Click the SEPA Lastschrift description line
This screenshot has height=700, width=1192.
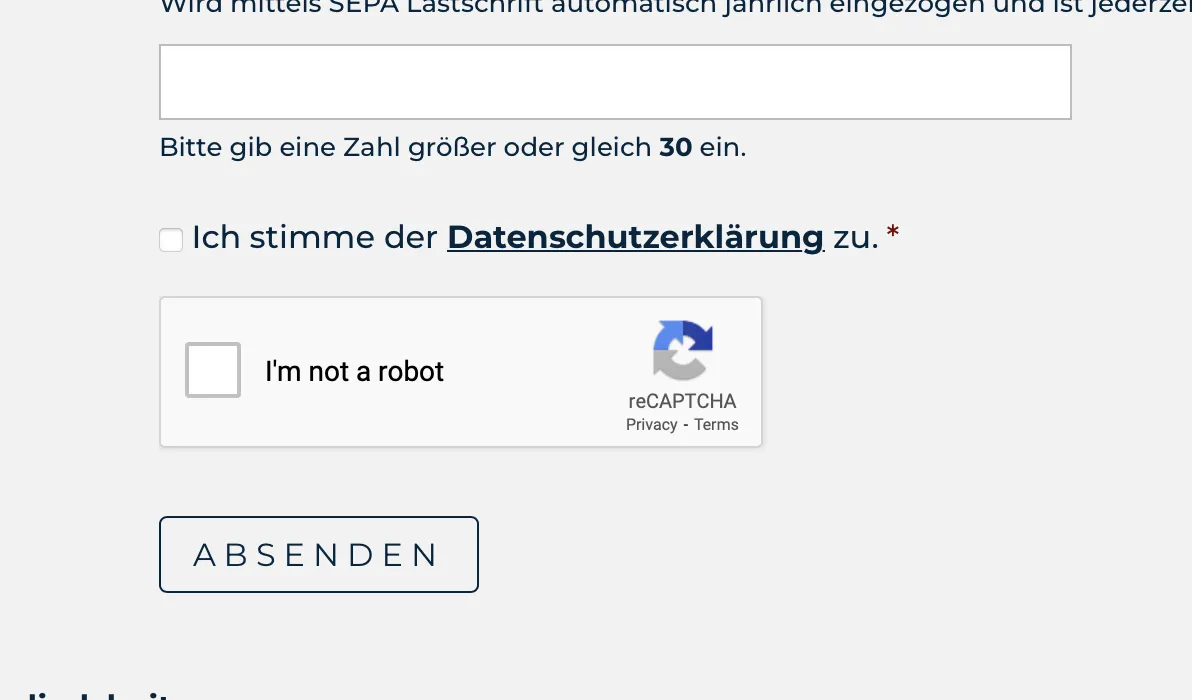click(x=675, y=8)
